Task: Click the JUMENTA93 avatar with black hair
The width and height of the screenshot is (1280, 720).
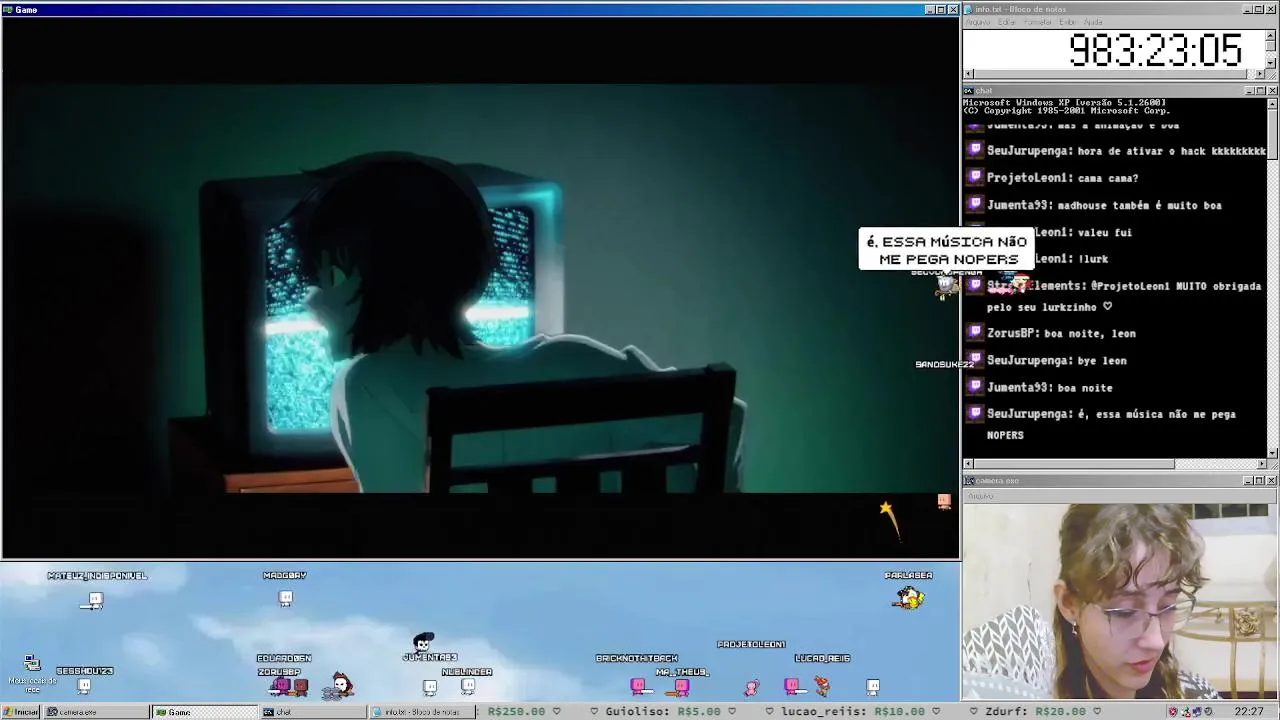Action: pyautogui.click(x=423, y=641)
